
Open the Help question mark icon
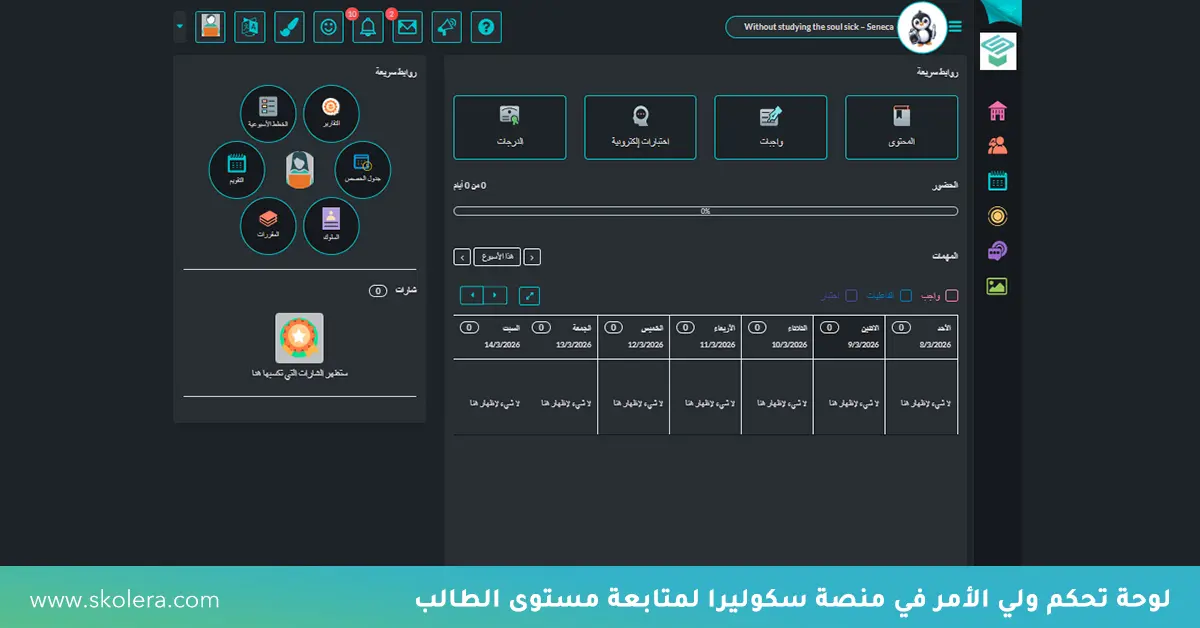(486, 27)
